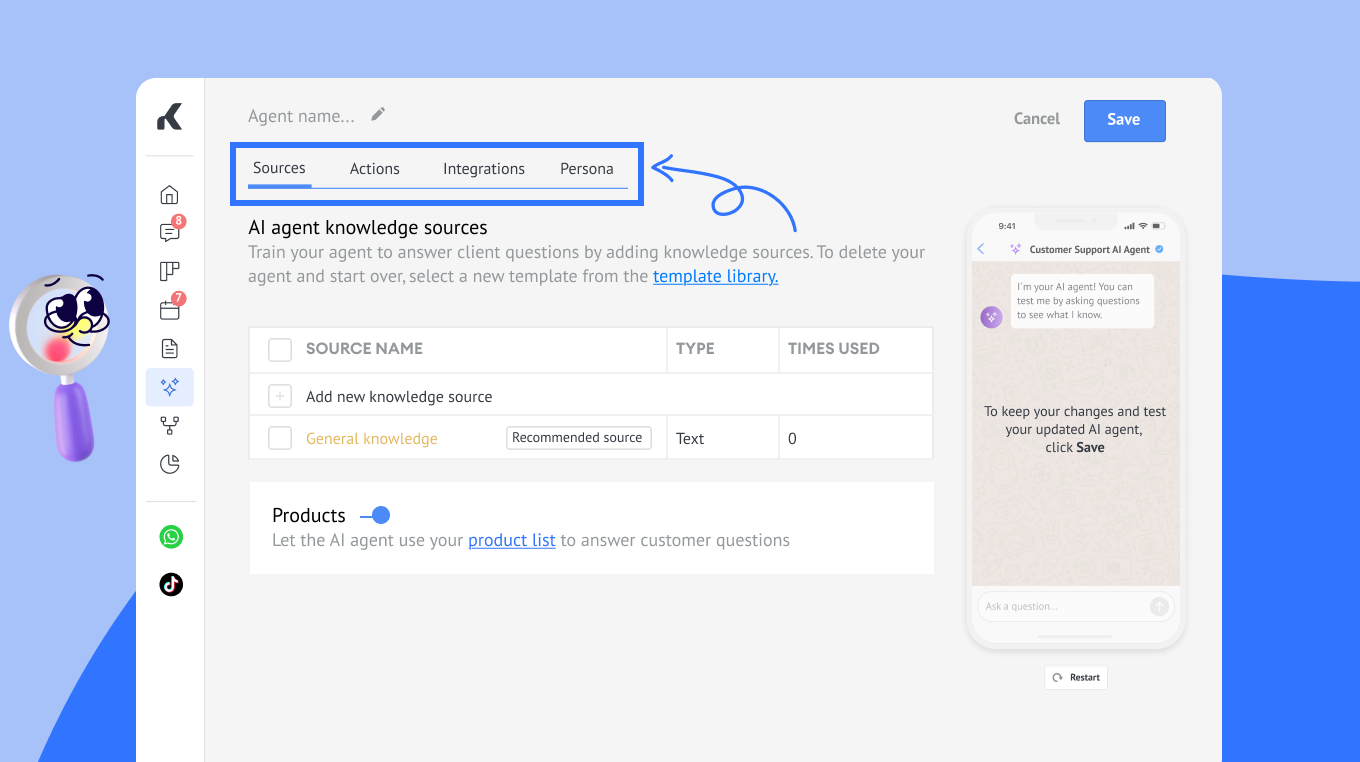Tick the General knowledge checkbox

coord(280,438)
